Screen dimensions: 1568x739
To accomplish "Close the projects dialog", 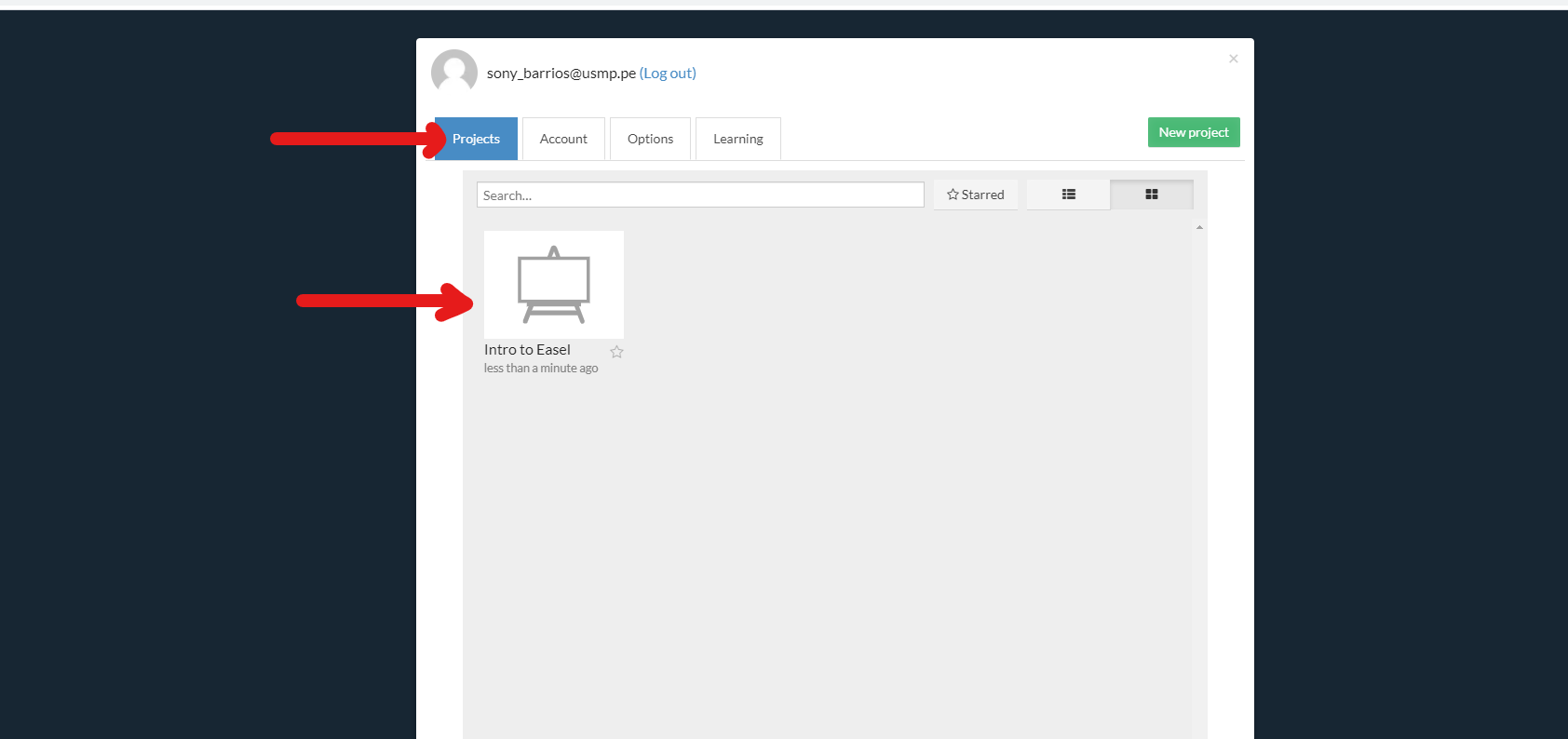I will click(x=1234, y=59).
